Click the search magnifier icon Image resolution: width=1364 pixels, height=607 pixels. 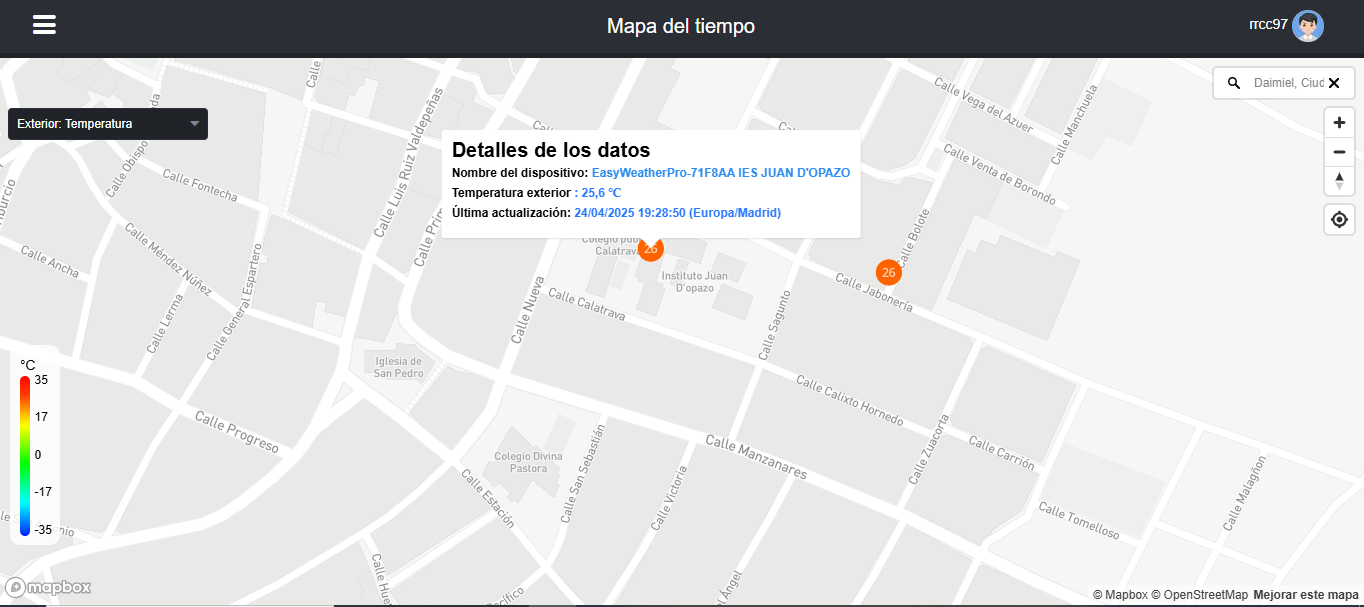click(x=1233, y=83)
